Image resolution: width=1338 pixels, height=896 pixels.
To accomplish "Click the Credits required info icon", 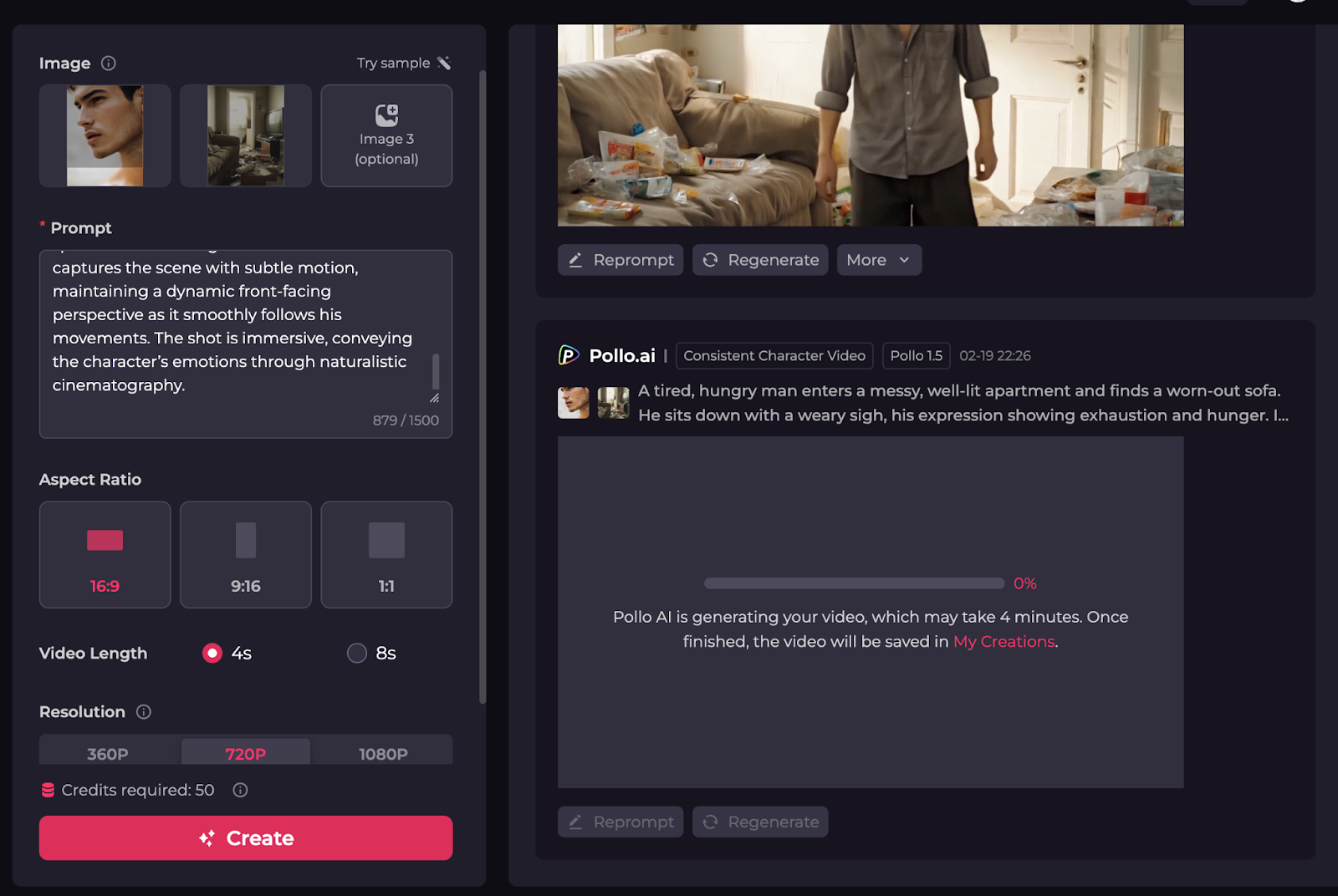I will (x=240, y=790).
